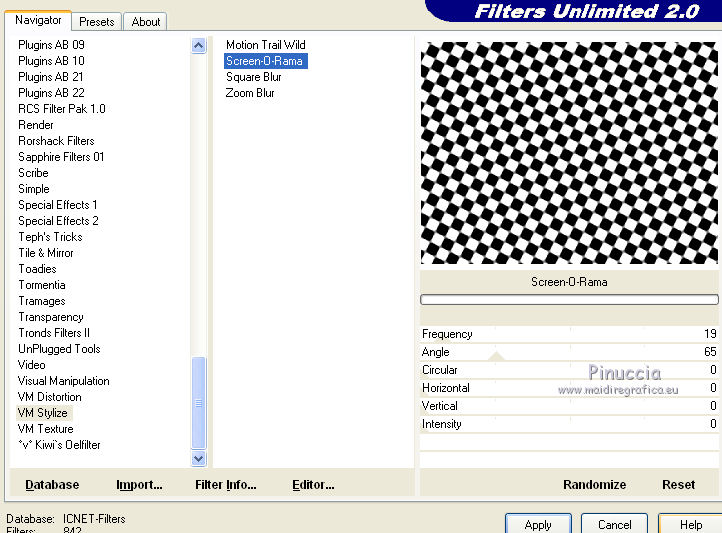Open Visual Manipulation category
The height and width of the screenshot is (533, 722).
point(64,381)
